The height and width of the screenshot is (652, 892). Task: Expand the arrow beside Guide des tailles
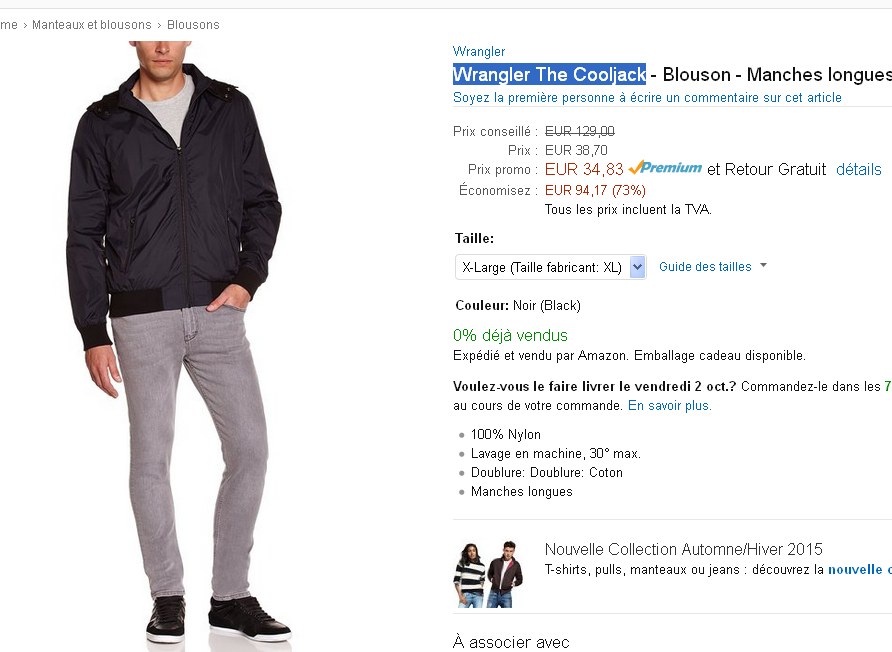click(763, 266)
